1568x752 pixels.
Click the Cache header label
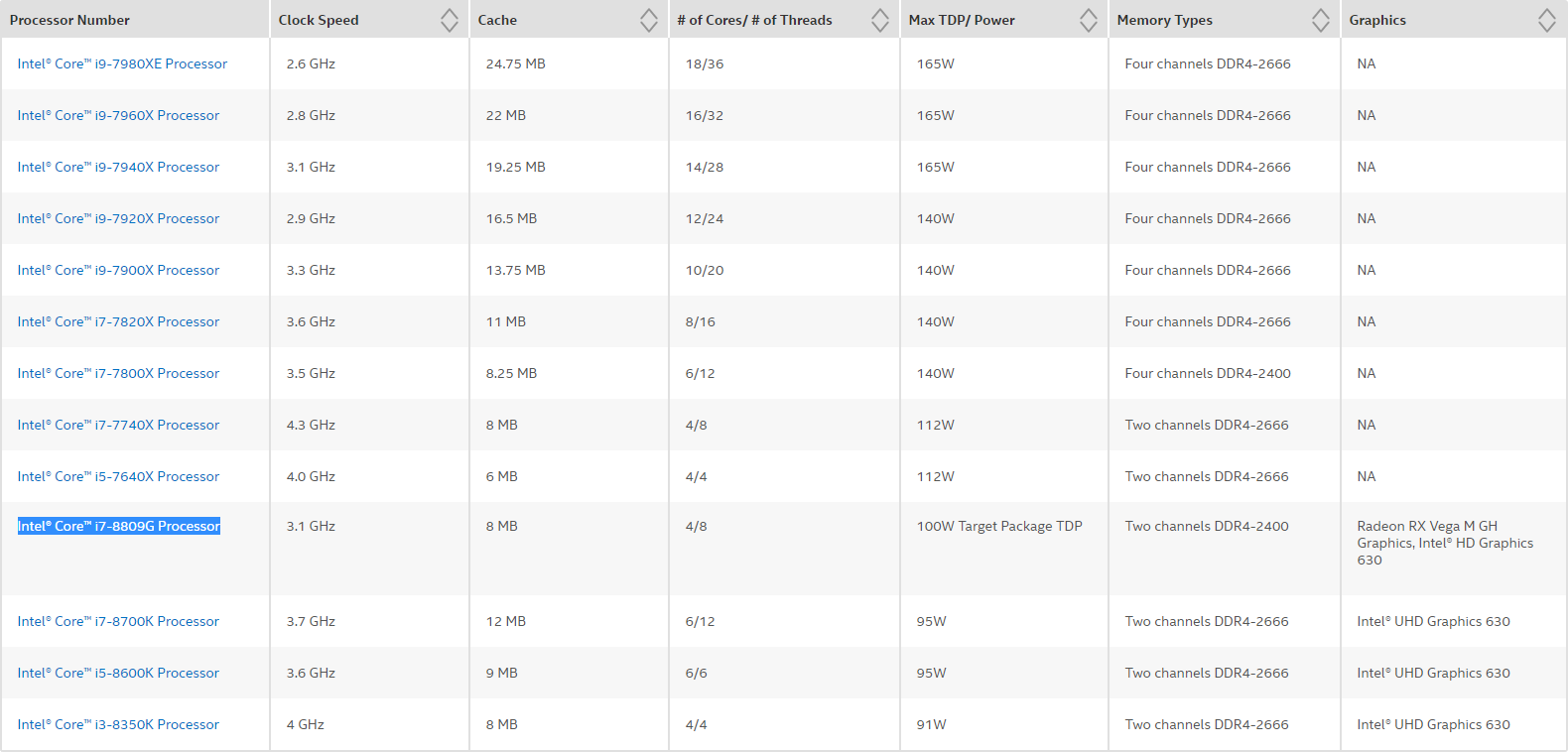pyautogui.click(x=497, y=20)
